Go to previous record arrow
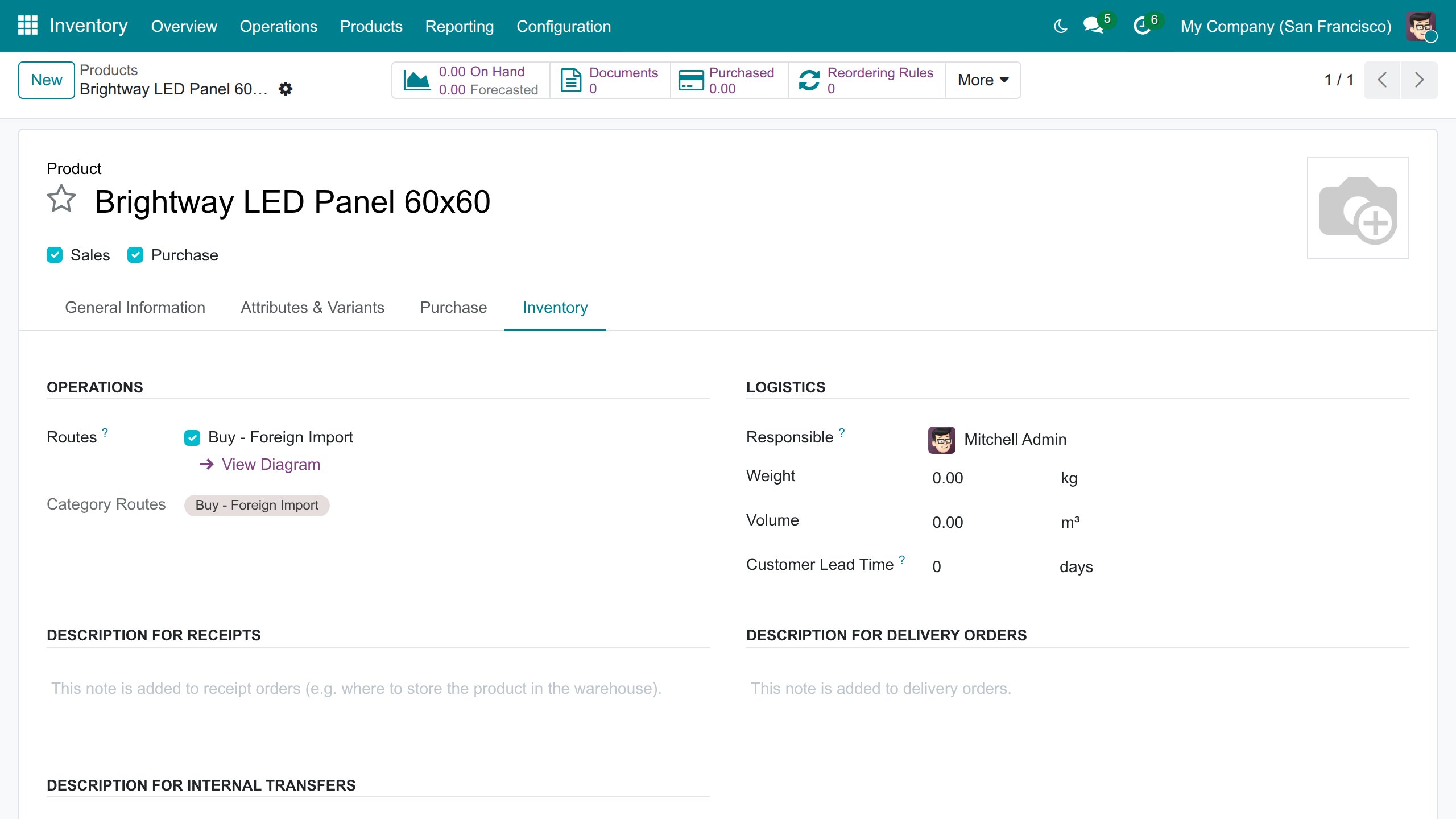Screen dimensions: 1456x819 1382,80
